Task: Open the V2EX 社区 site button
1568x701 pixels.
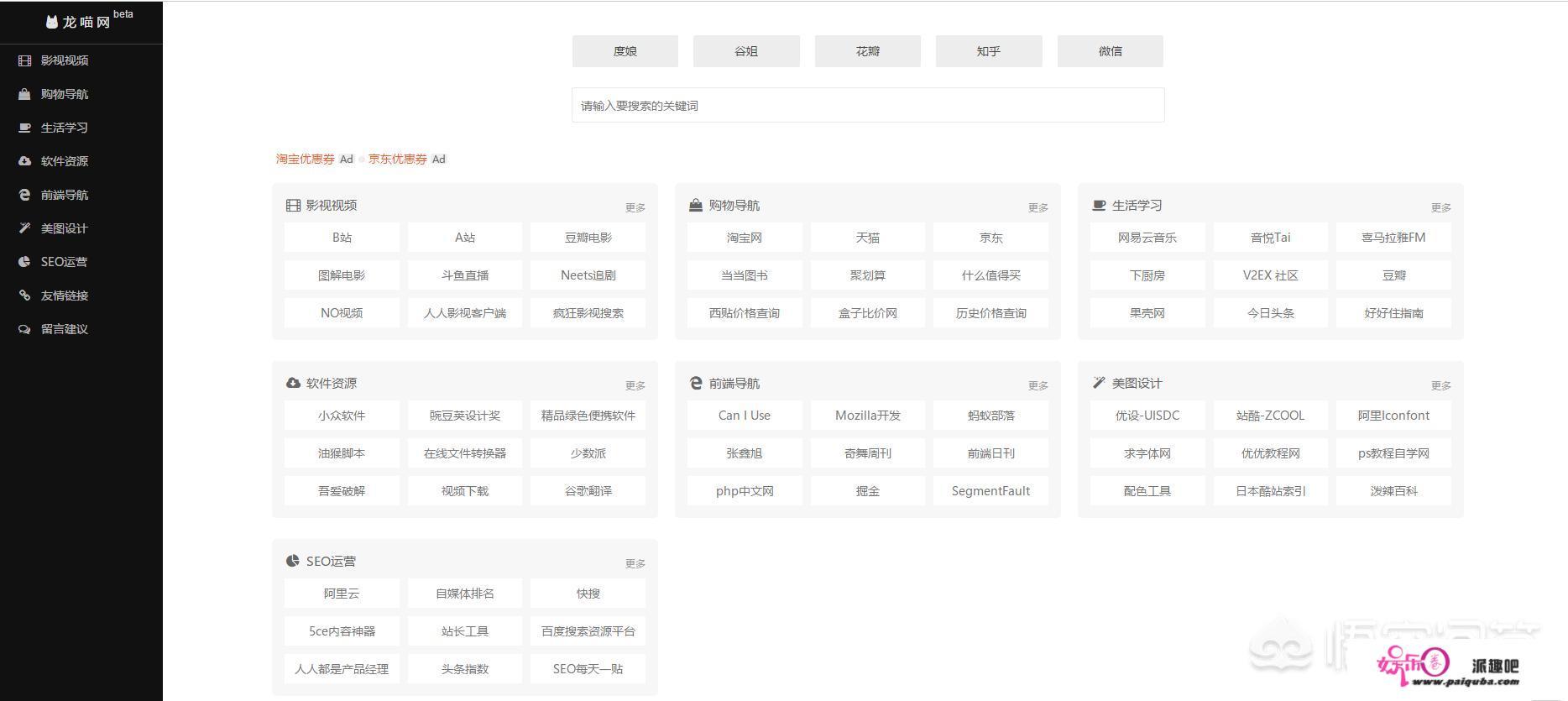Action: click(1271, 275)
